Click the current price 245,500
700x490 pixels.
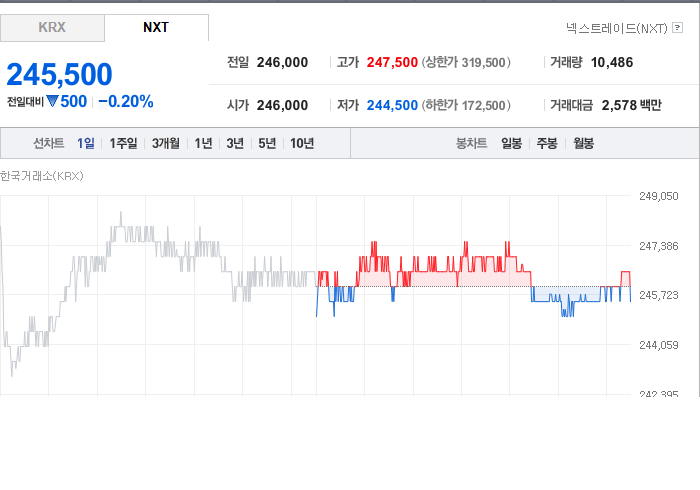59,74
